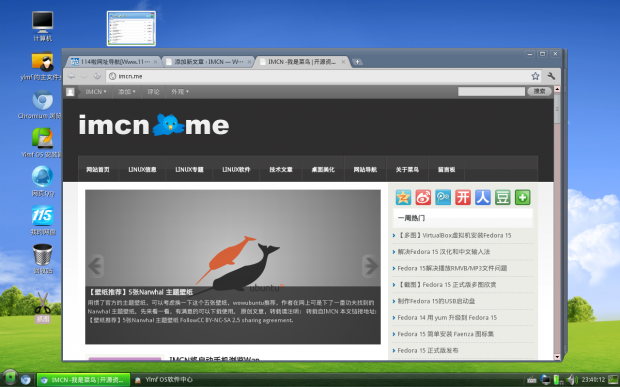Open link 制作Fedora 15的USB启动盘
Screen dimensions: 620x387
click(x=436, y=301)
